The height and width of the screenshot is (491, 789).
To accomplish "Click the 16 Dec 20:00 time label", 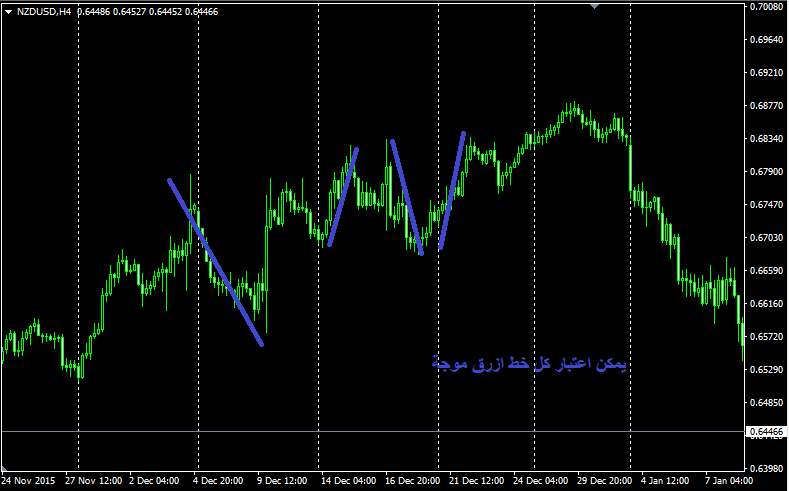I will 413,481.
